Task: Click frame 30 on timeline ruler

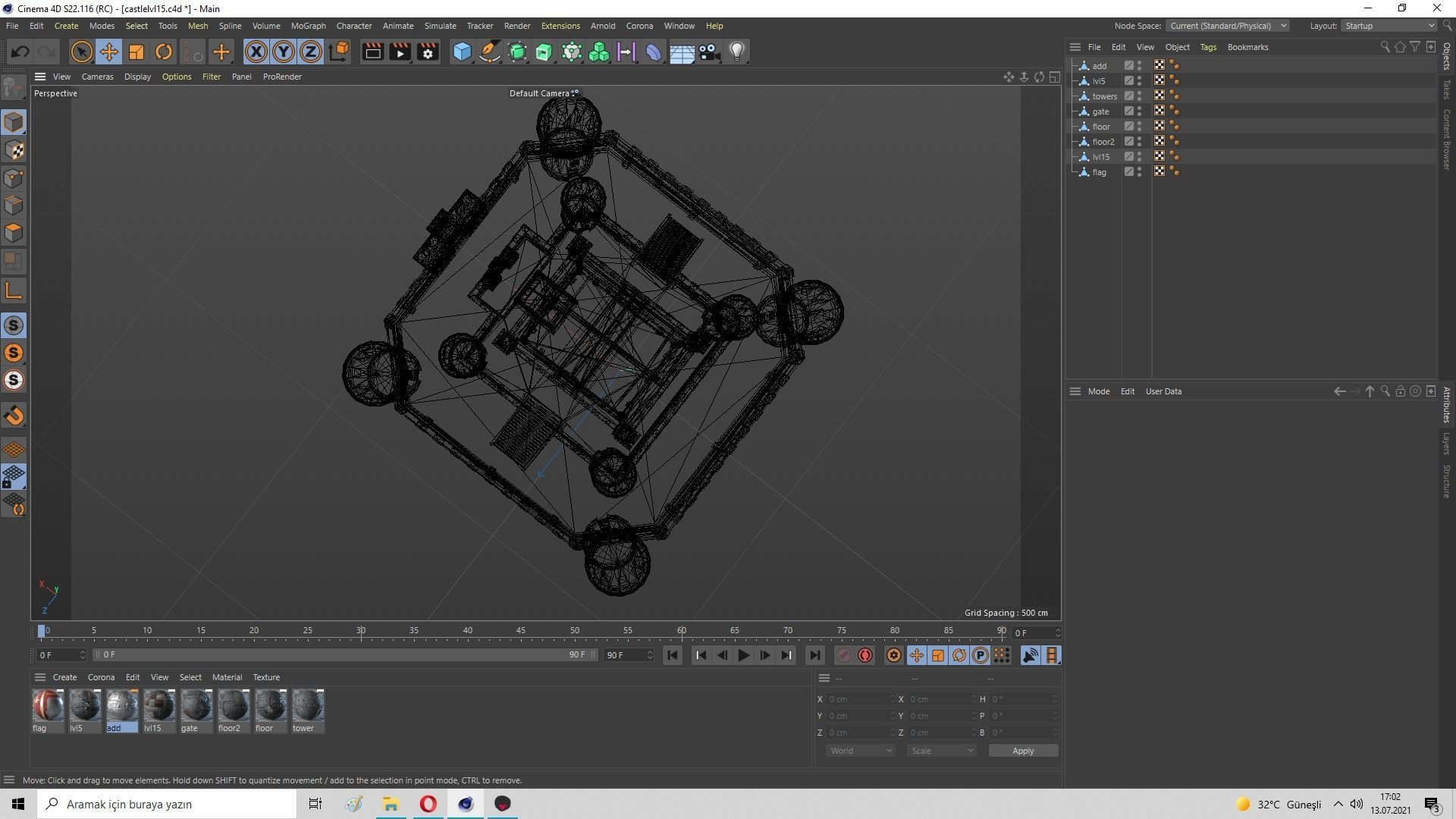Action: click(x=361, y=631)
